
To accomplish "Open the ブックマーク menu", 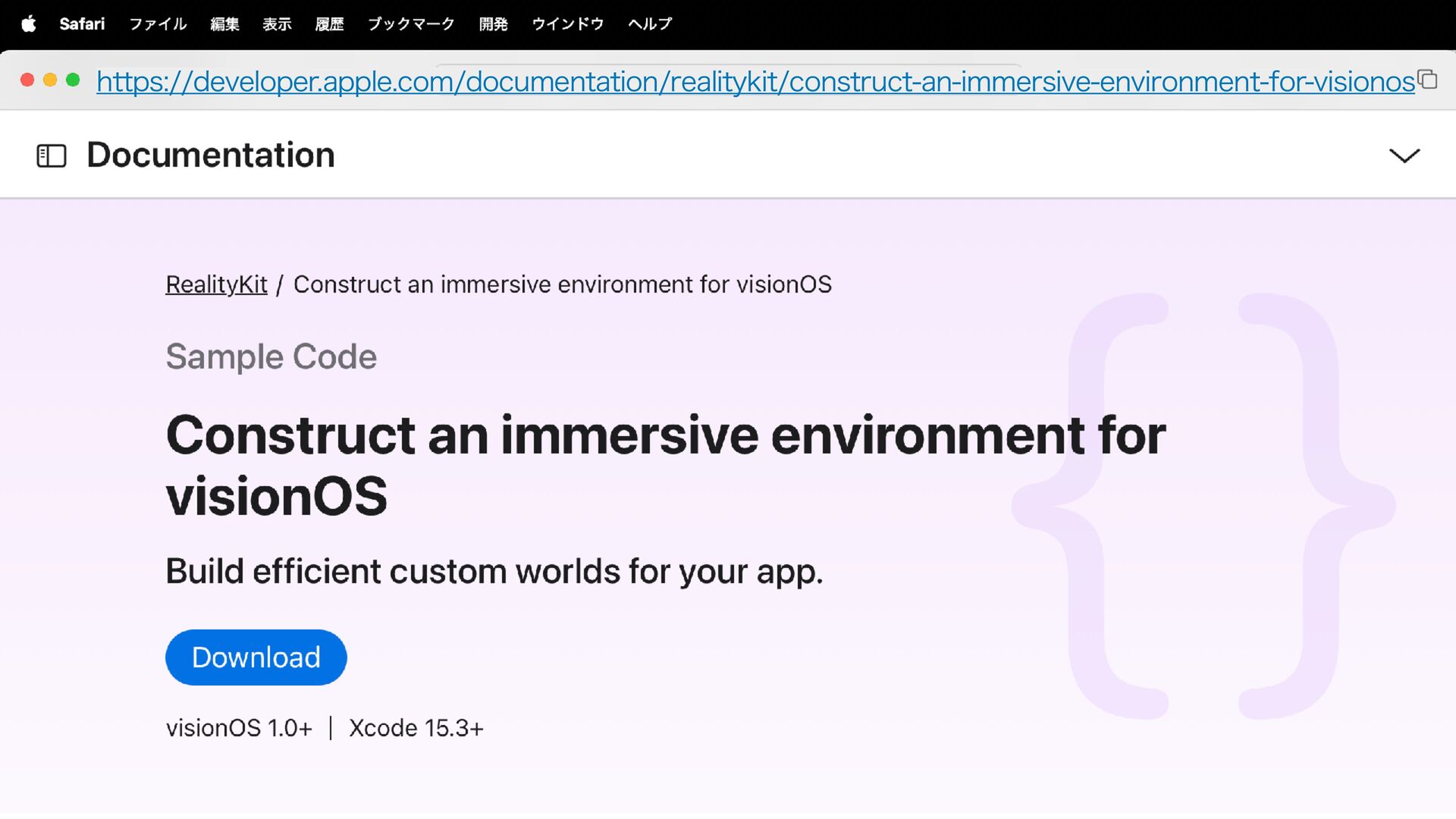I will pos(411,24).
